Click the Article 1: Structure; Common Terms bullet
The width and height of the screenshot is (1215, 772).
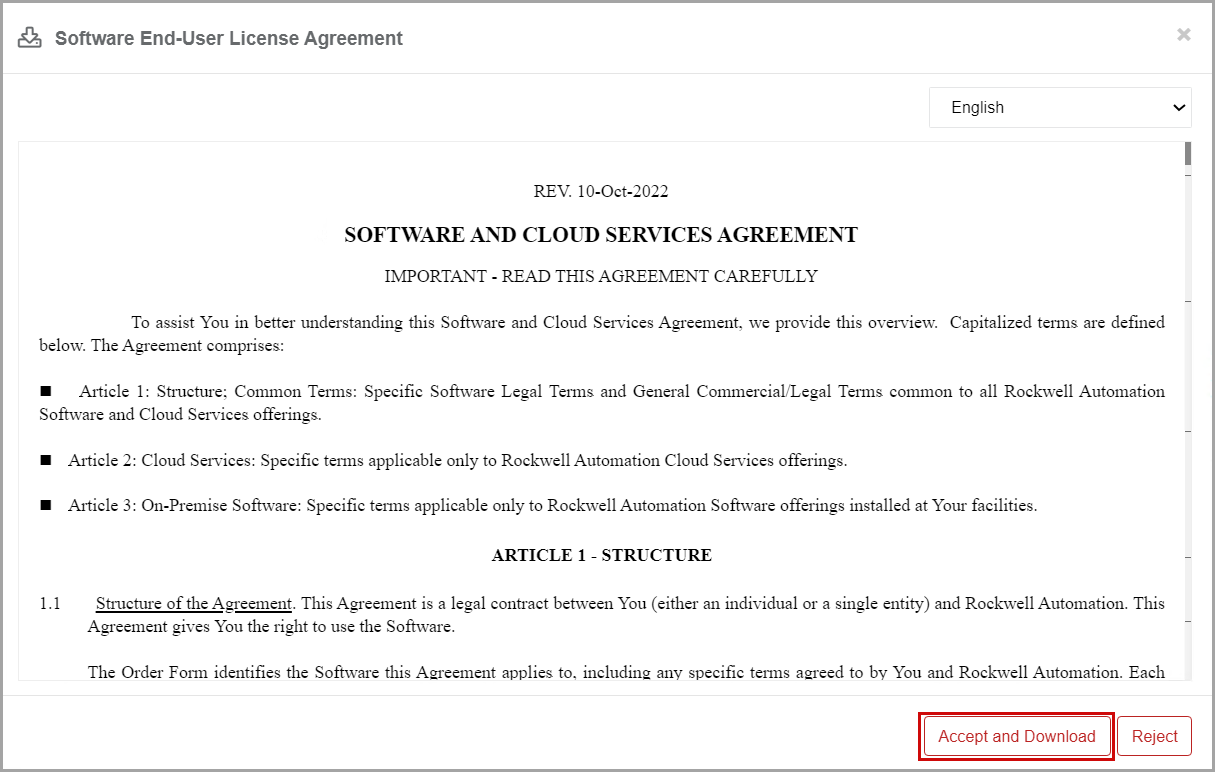pos(602,403)
